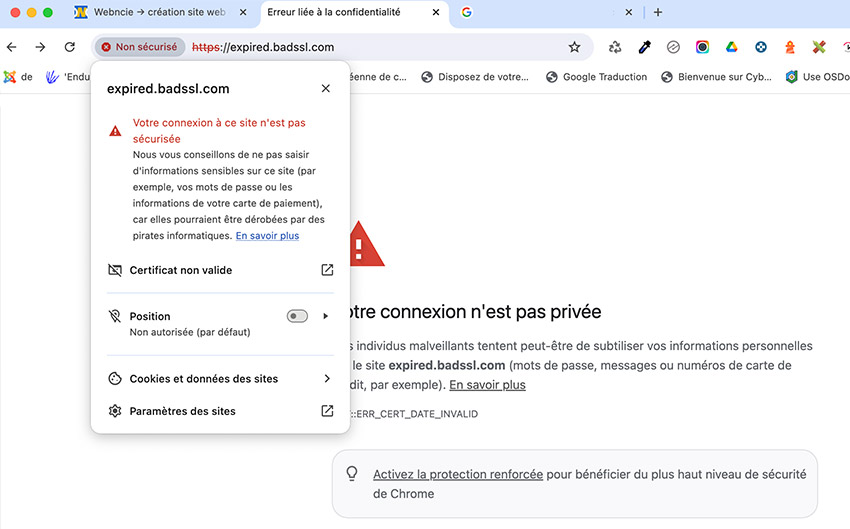Viewport: 850px width, 529px height.
Task: Open the colorful square camera extension
Action: 703,47
